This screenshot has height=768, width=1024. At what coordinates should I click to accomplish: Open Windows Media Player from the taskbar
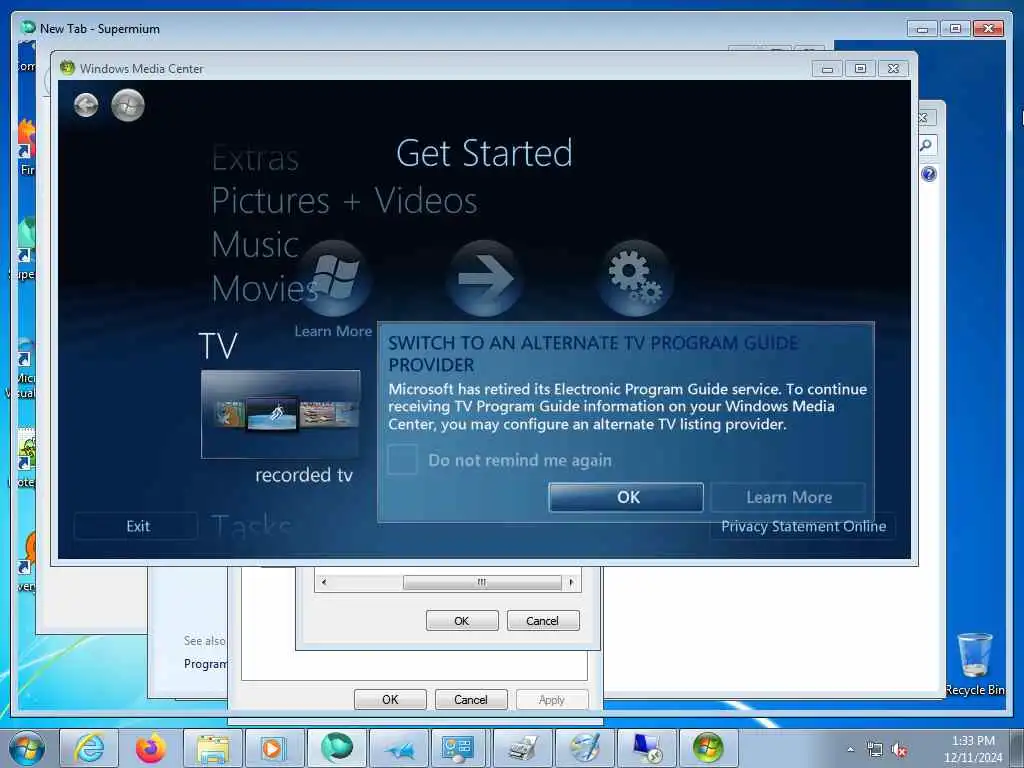click(x=274, y=748)
